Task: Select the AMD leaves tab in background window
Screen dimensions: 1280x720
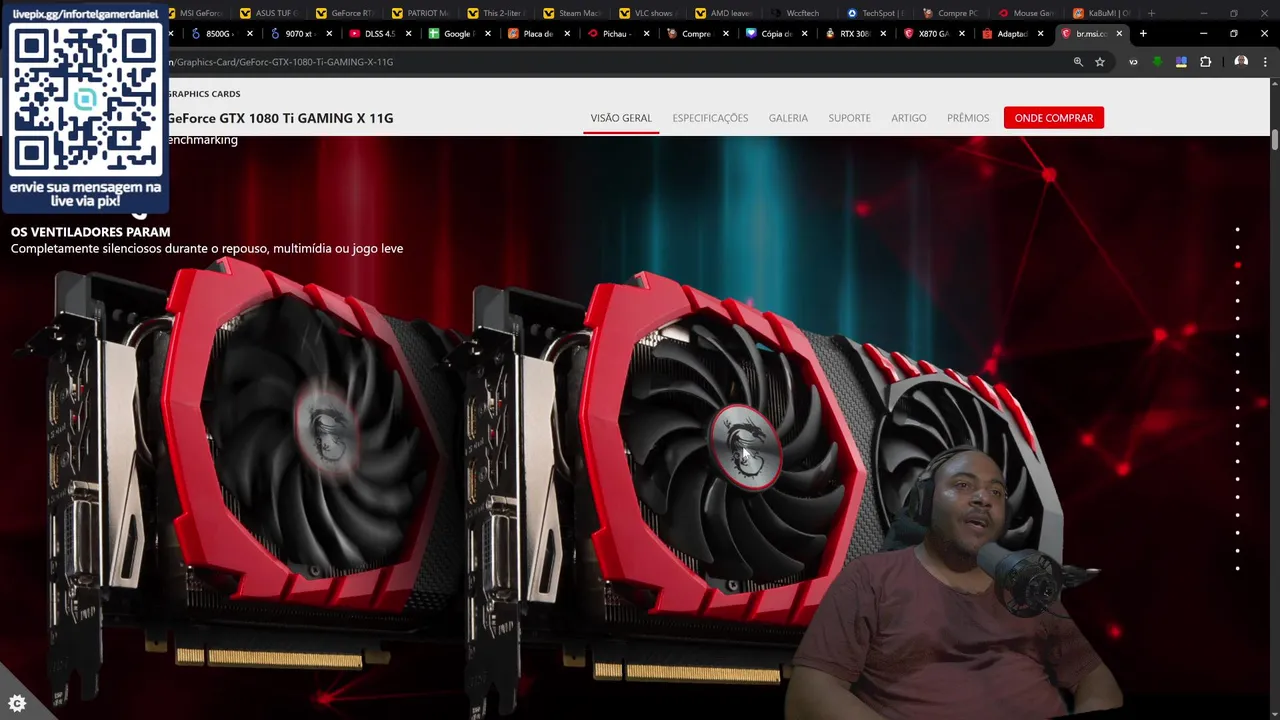Action: [729, 13]
